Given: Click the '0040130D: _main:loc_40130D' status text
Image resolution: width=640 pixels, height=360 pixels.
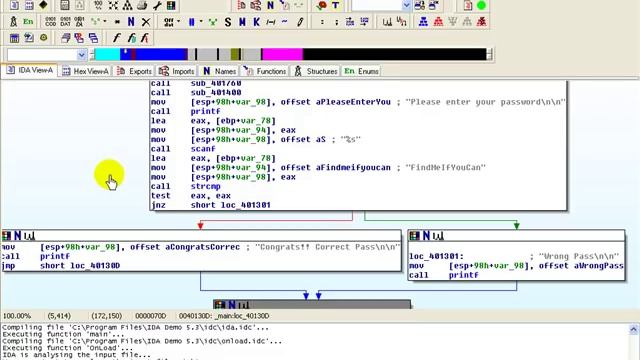Looking at the screenshot, I should (224, 316).
